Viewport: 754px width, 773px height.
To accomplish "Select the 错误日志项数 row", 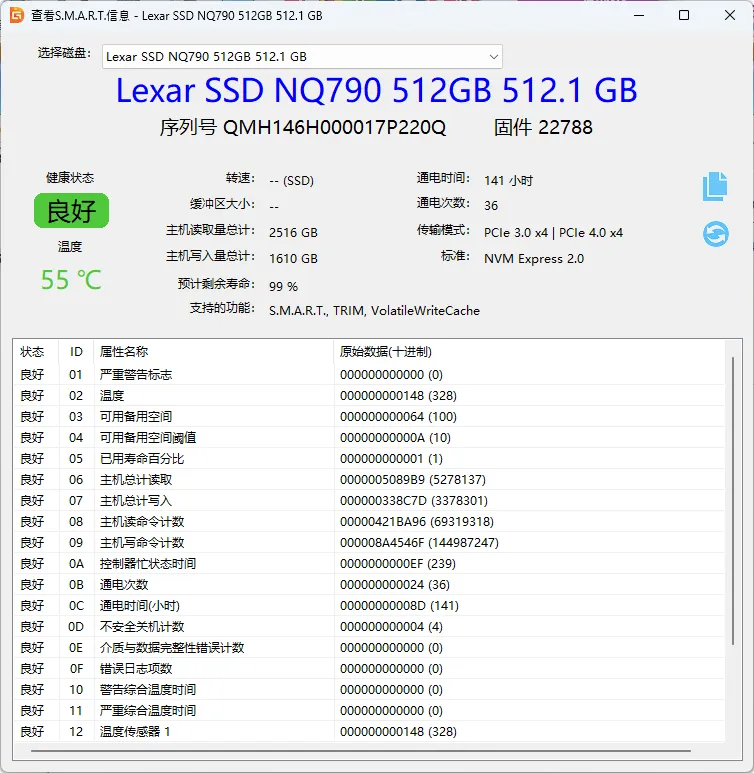I will 369,668.
